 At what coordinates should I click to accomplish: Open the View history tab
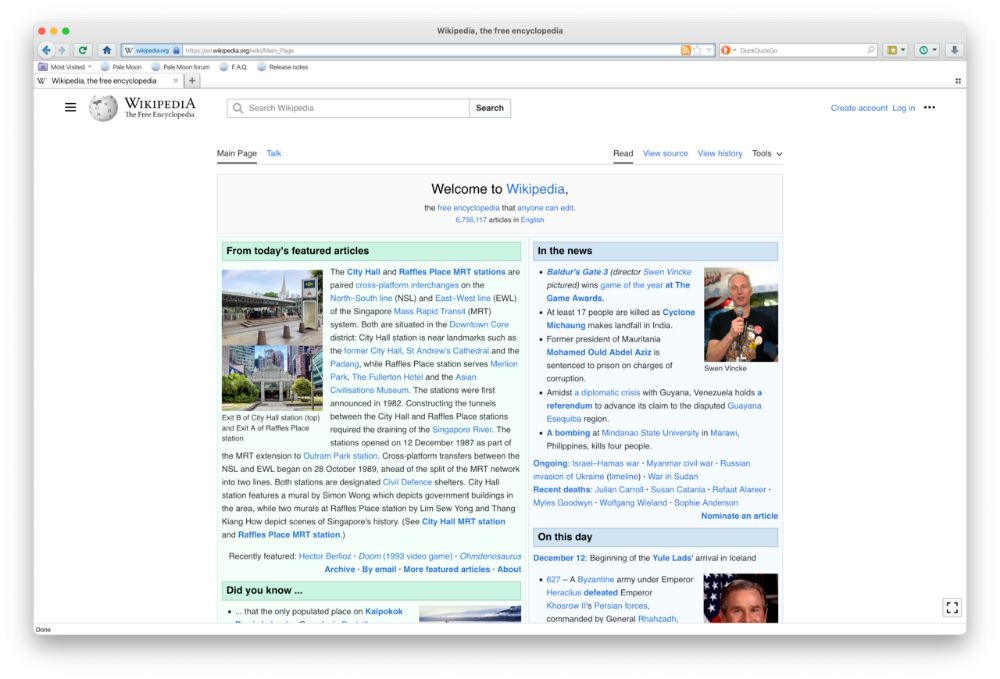coord(719,154)
